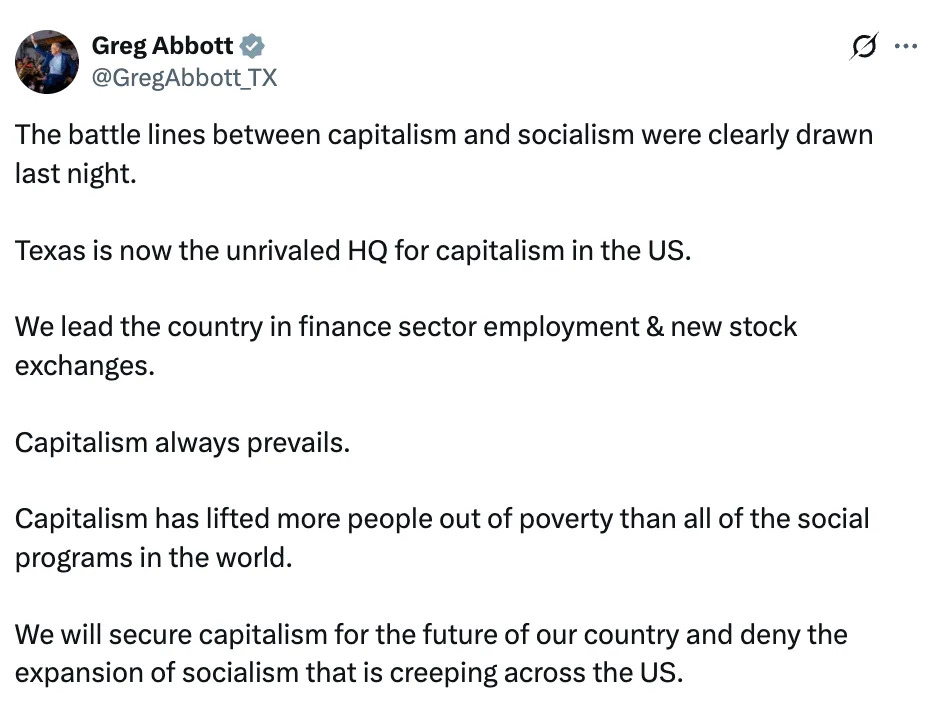Viewport: 940px width, 722px height.
Task: Click the "&" symbol in the post
Action: coord(656,327)
